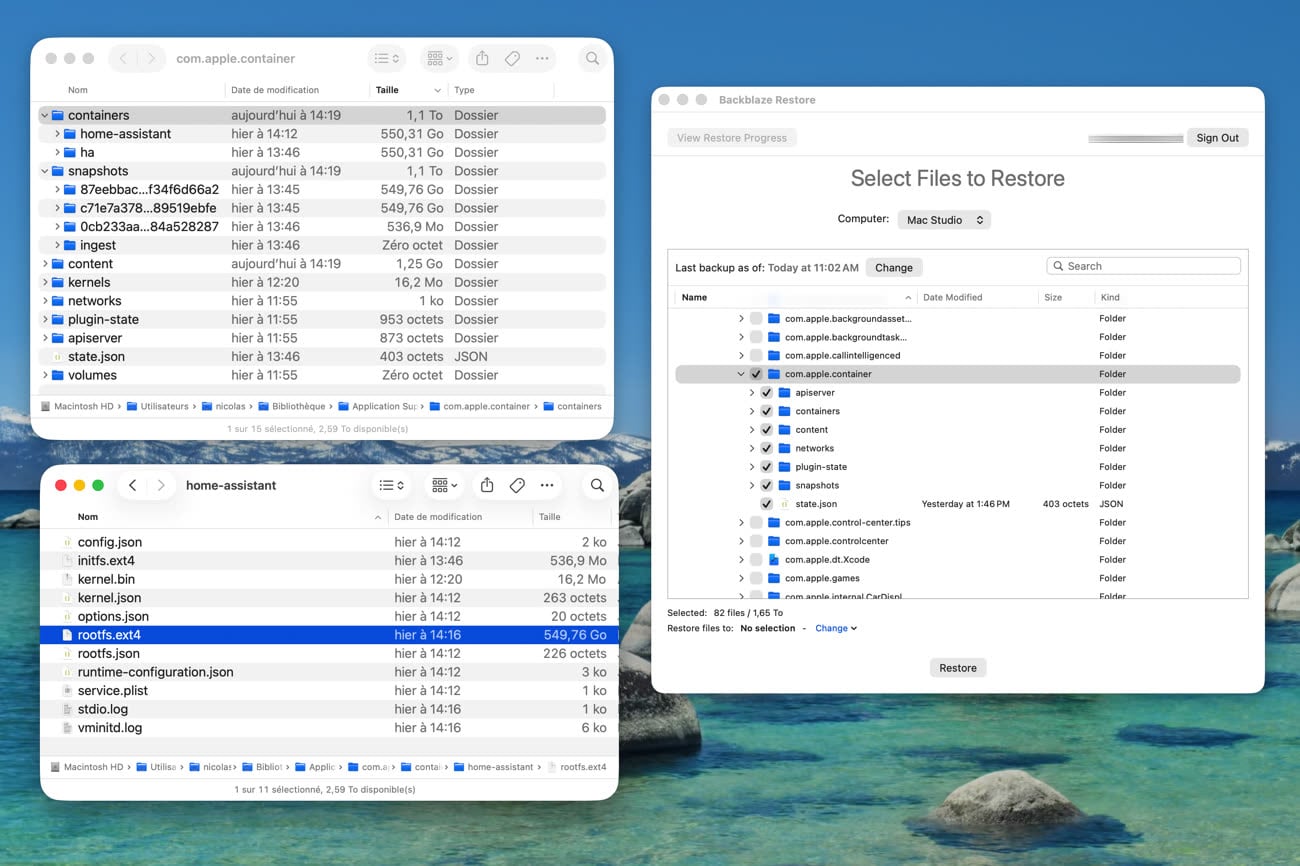Uncheck the snapshots folder checkbox in Backblaze
This screenshot has height=866, width=1300.
766,485
